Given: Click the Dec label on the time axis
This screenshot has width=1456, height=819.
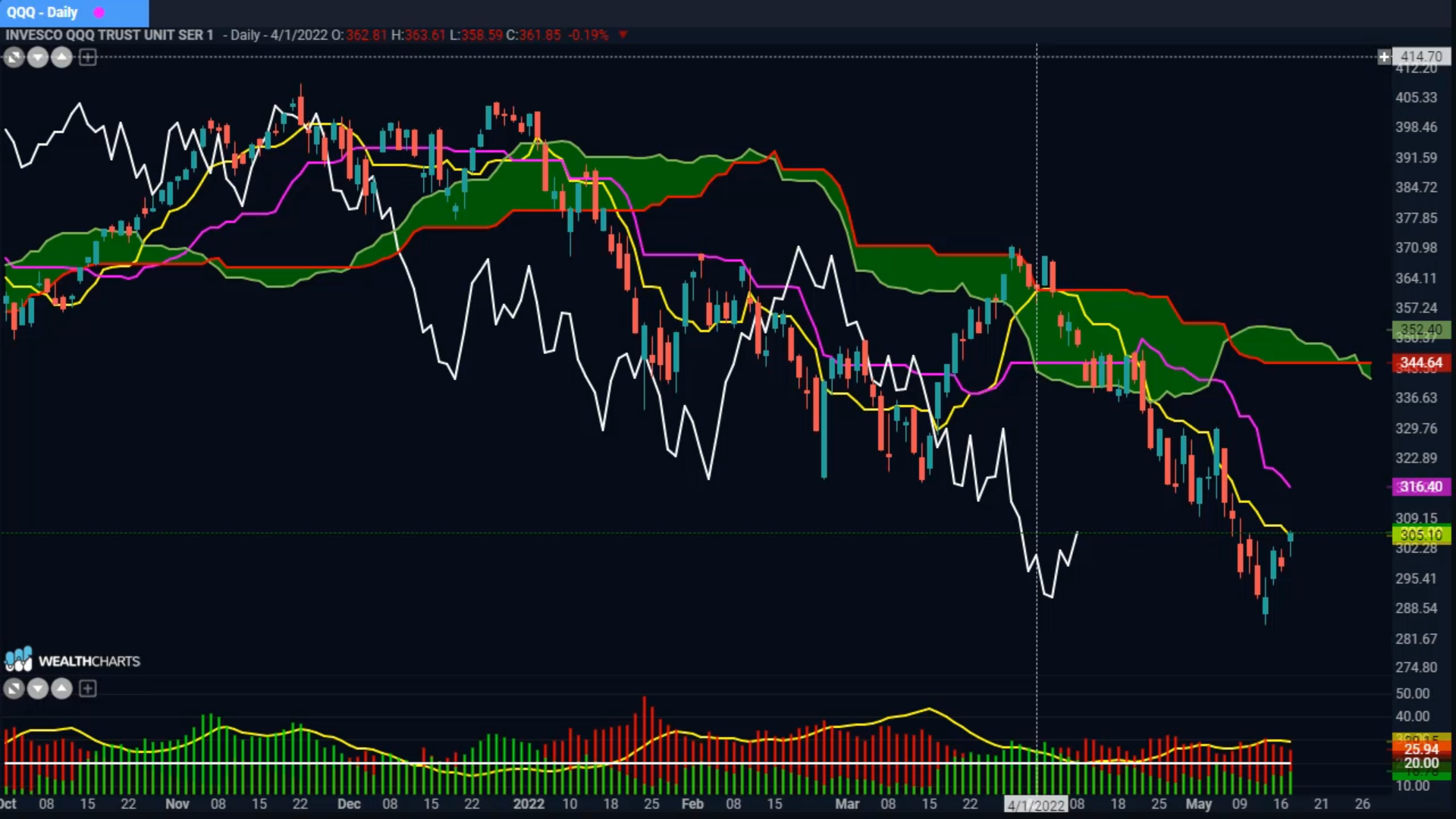Looking at the screenshot, I should (x=349, y=804).
